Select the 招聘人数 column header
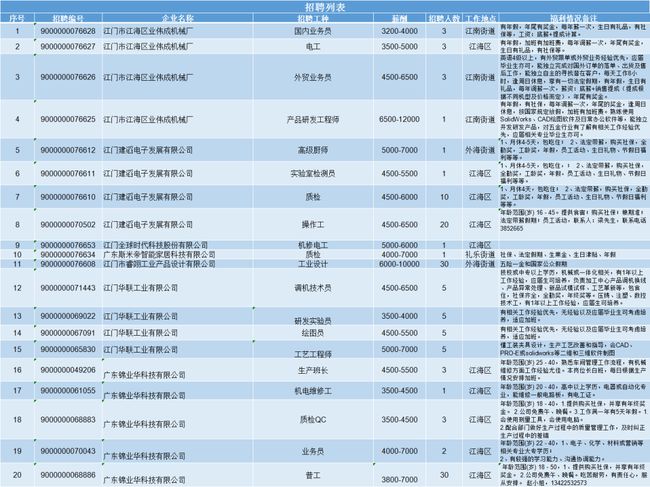Viewport: 650px width, 487px height. [x=444, y=18]
